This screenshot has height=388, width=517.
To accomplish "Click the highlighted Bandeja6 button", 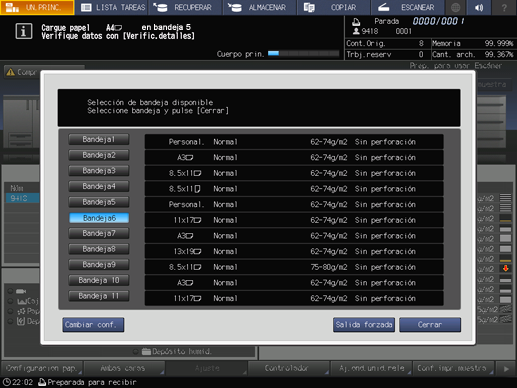I will [x=99, y=218].
